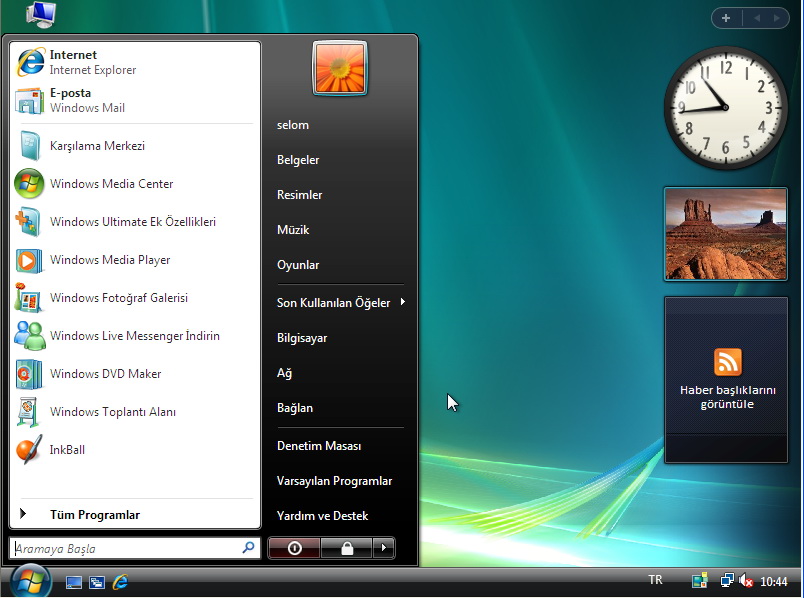
Task: Open Müzik folder
Action: click(293, 229)
